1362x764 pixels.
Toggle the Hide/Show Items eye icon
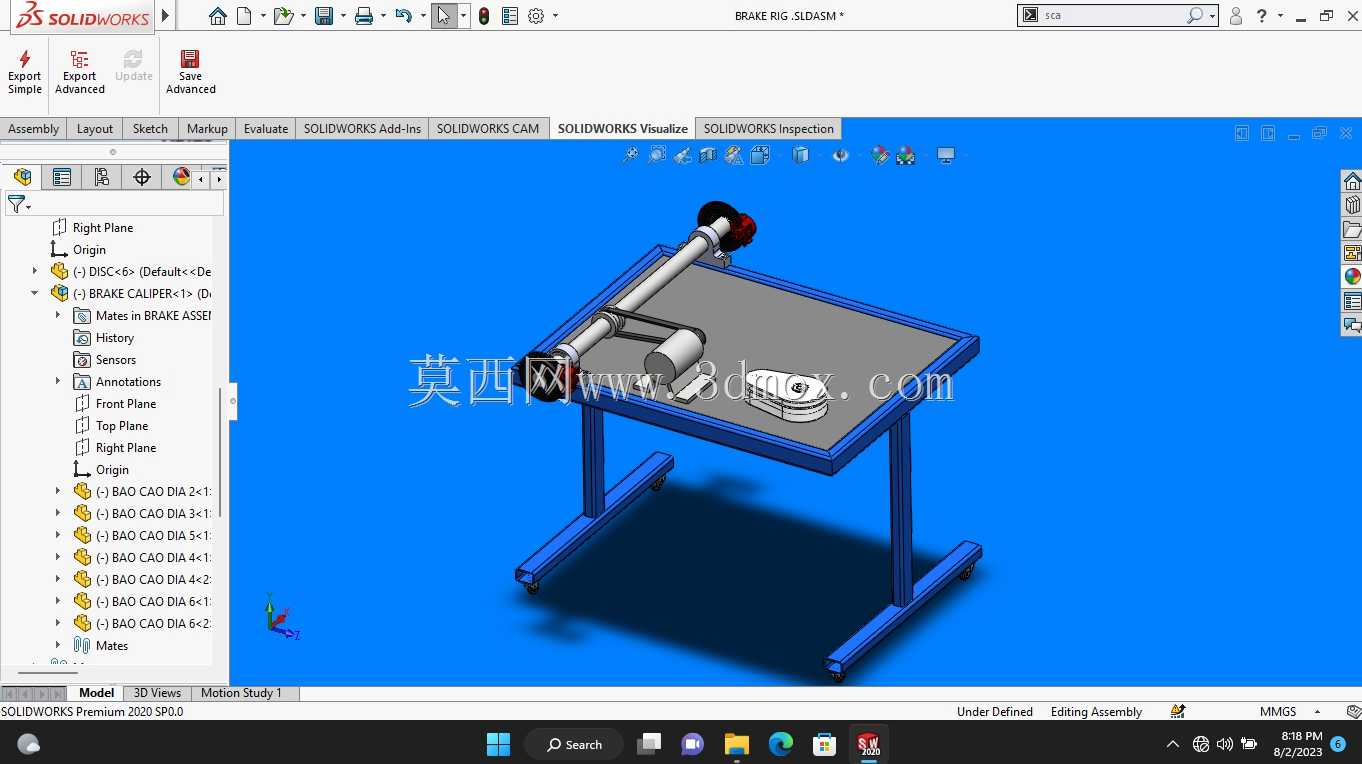840,155
